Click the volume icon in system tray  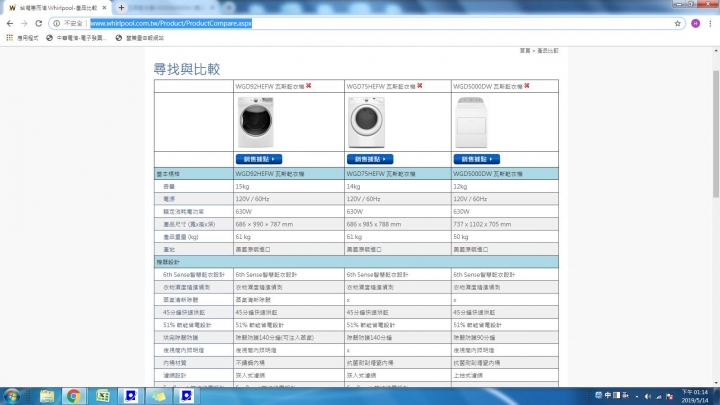[648, 396]
